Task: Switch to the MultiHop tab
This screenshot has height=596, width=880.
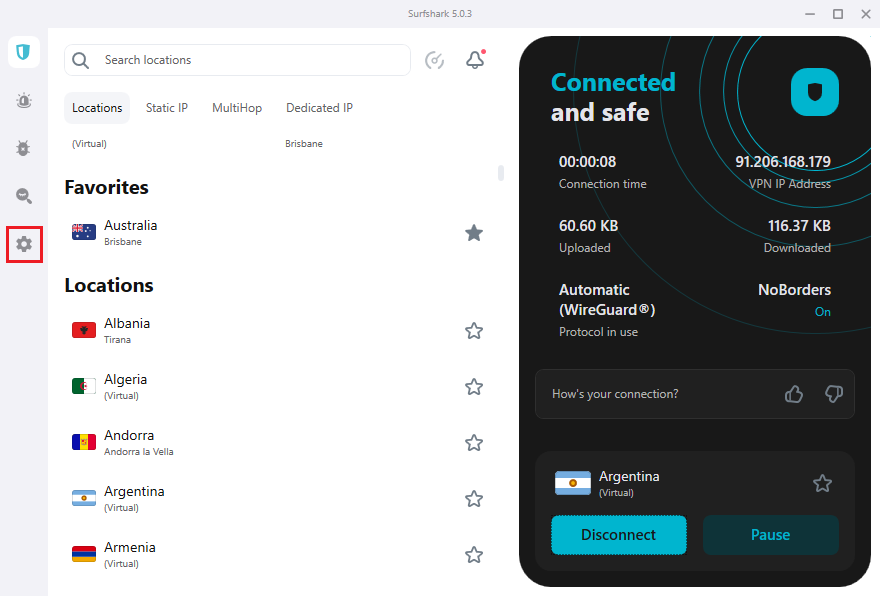Action: 237,108
